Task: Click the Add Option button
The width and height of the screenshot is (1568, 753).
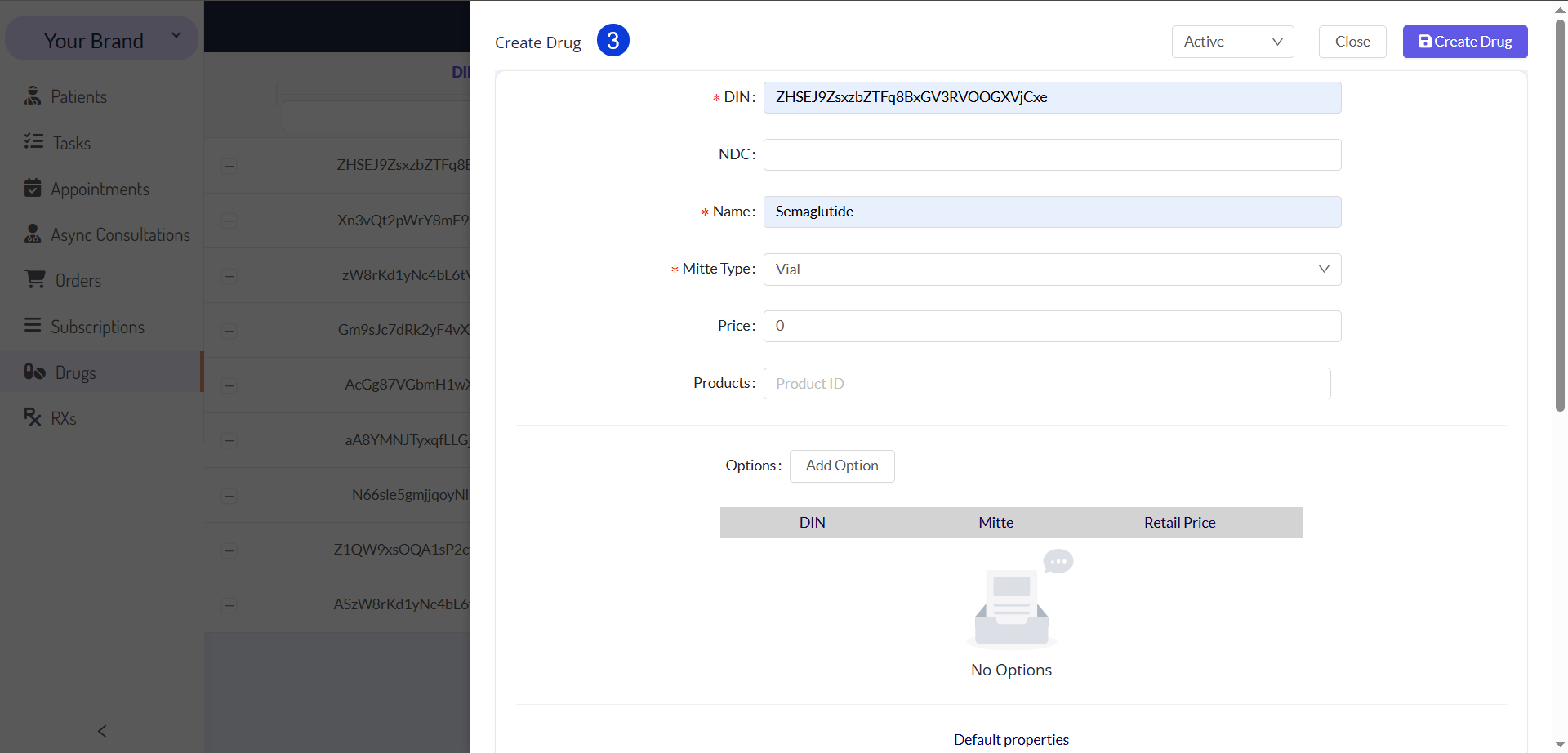Action: [842, 466]
